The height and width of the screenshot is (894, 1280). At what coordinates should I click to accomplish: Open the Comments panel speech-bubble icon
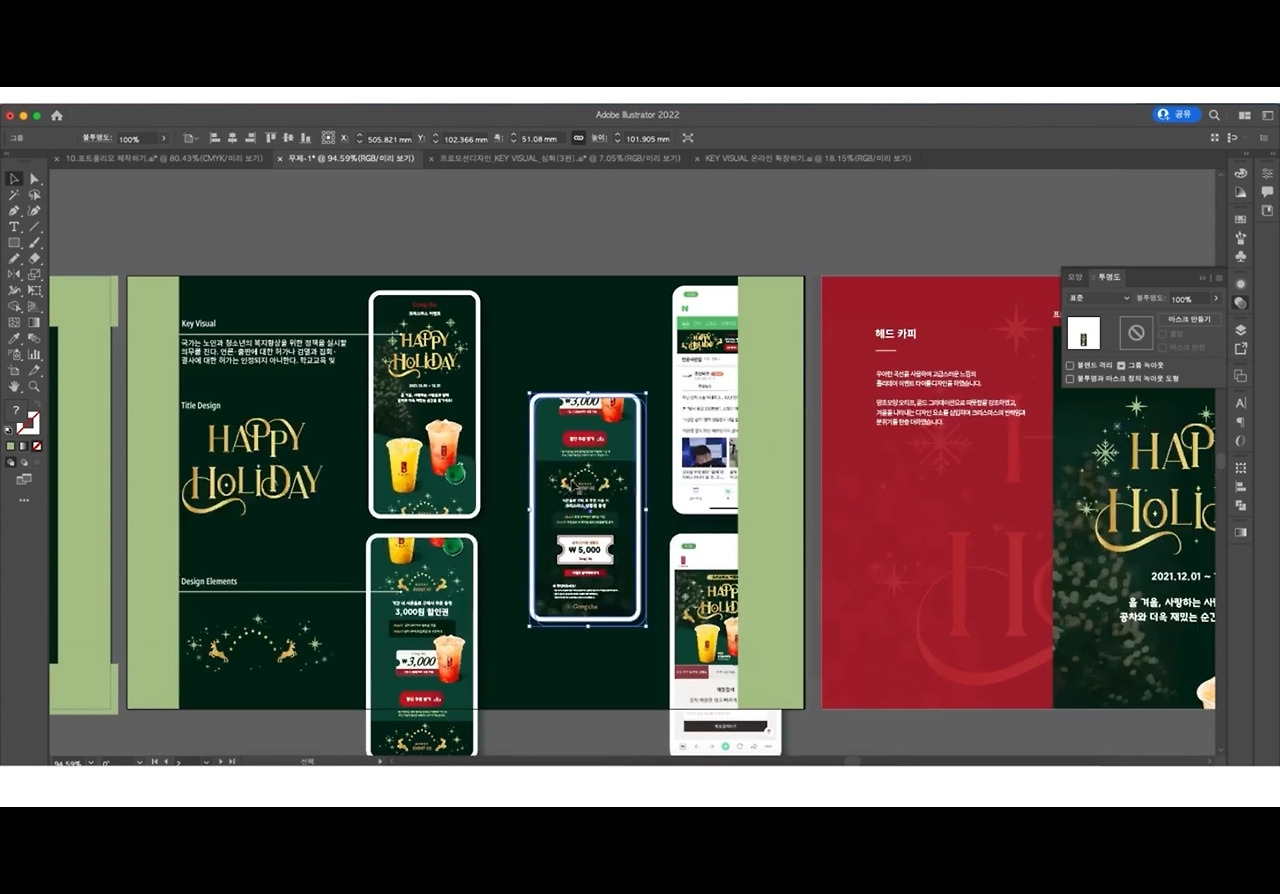click(x=1268, y=191)
